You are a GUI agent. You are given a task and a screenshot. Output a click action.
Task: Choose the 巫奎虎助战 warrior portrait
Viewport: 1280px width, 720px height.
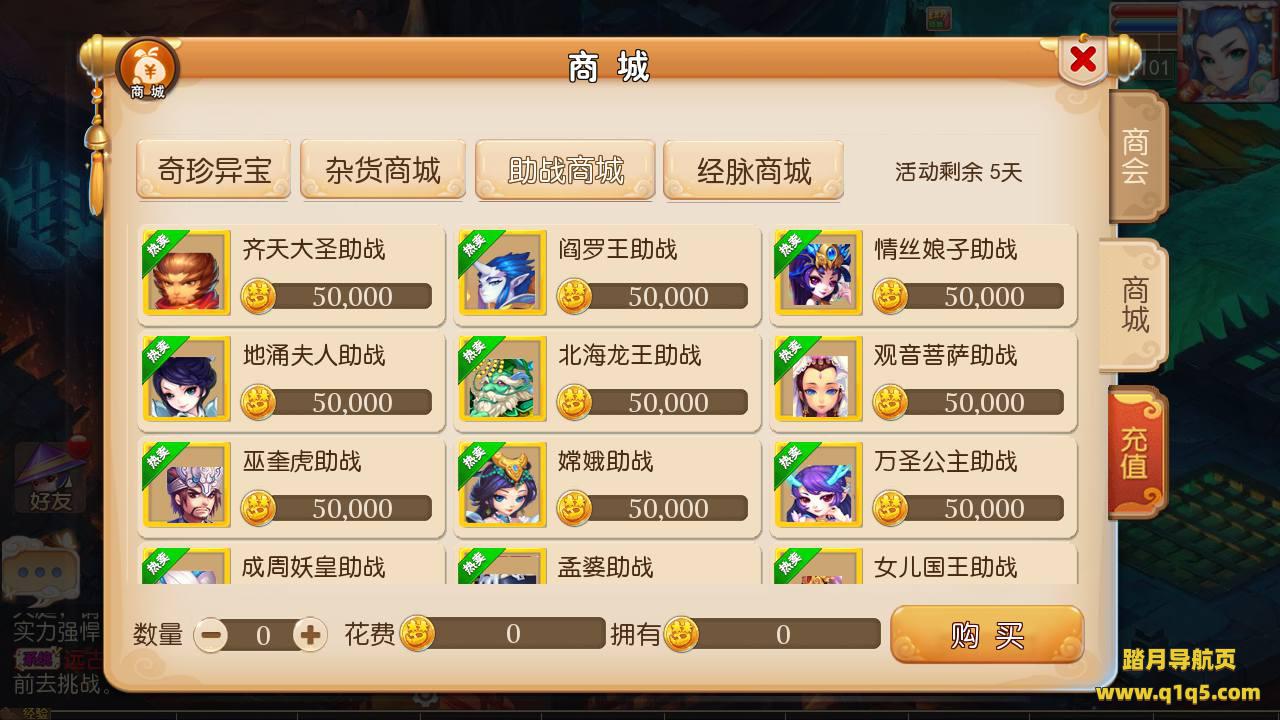(x=186, y=485)
